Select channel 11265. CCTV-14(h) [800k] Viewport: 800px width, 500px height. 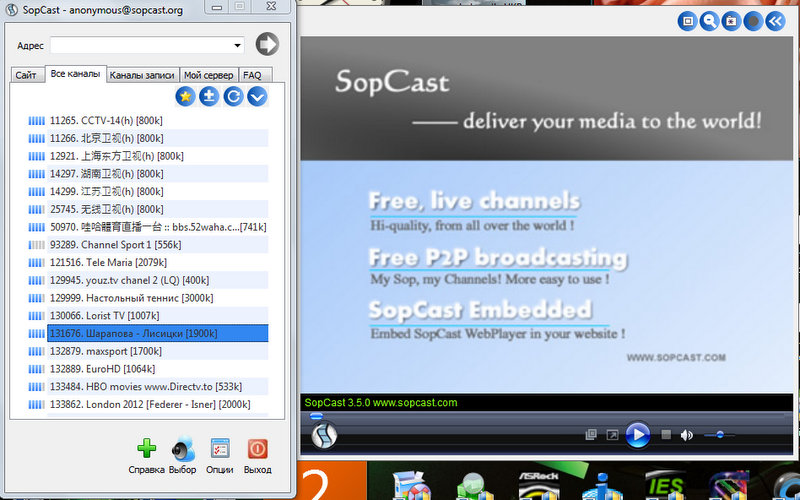tap(158, 120)
